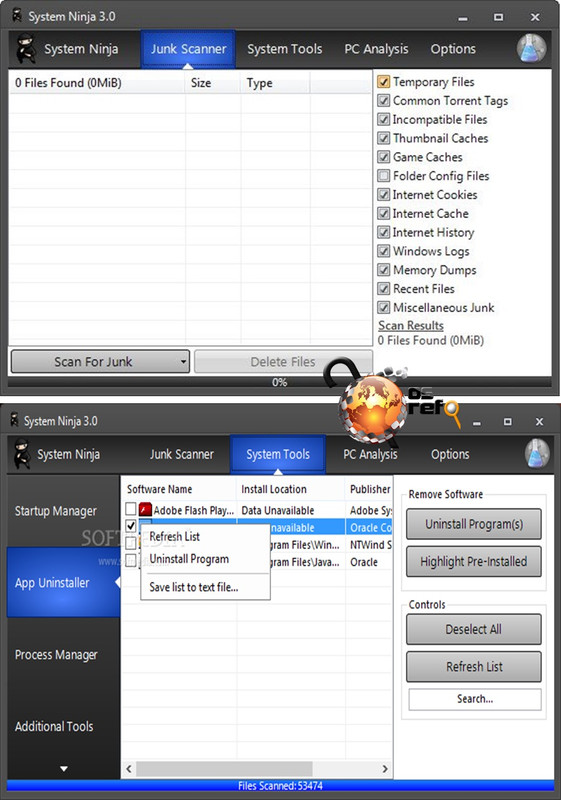Click the Uninstall Program(s) button

[474, 524]
